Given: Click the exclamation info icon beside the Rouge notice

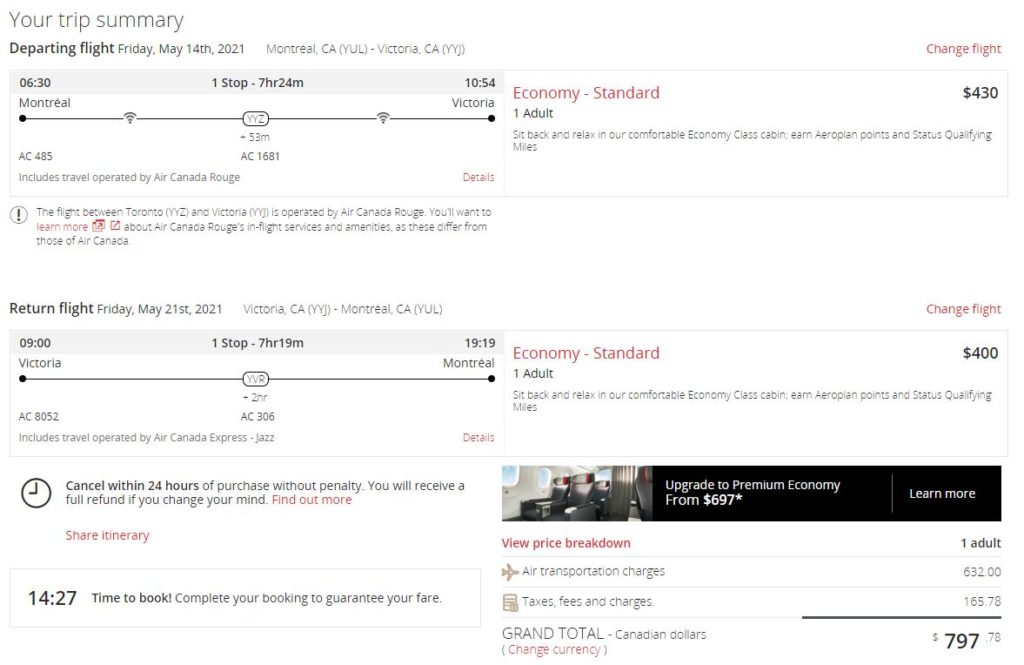Looking at the screenshot, I should click(19, 214).
